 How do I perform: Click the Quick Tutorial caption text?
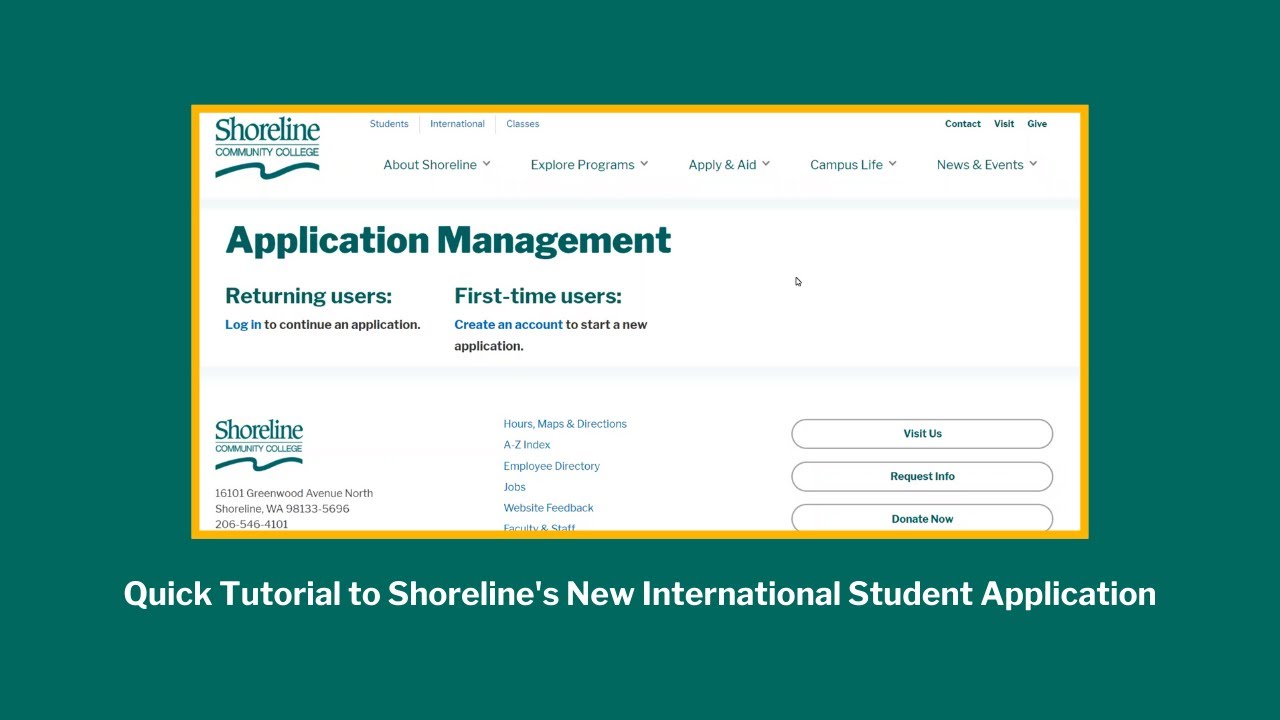[x=640, y=594]
